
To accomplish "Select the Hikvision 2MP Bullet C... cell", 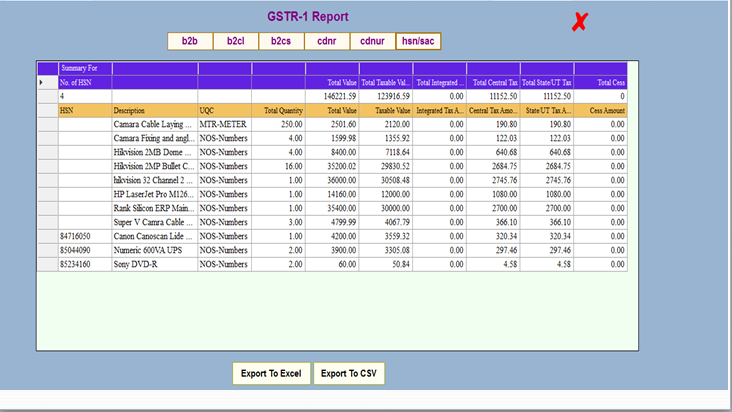I will pyautogui.click(x=155, y=167).
